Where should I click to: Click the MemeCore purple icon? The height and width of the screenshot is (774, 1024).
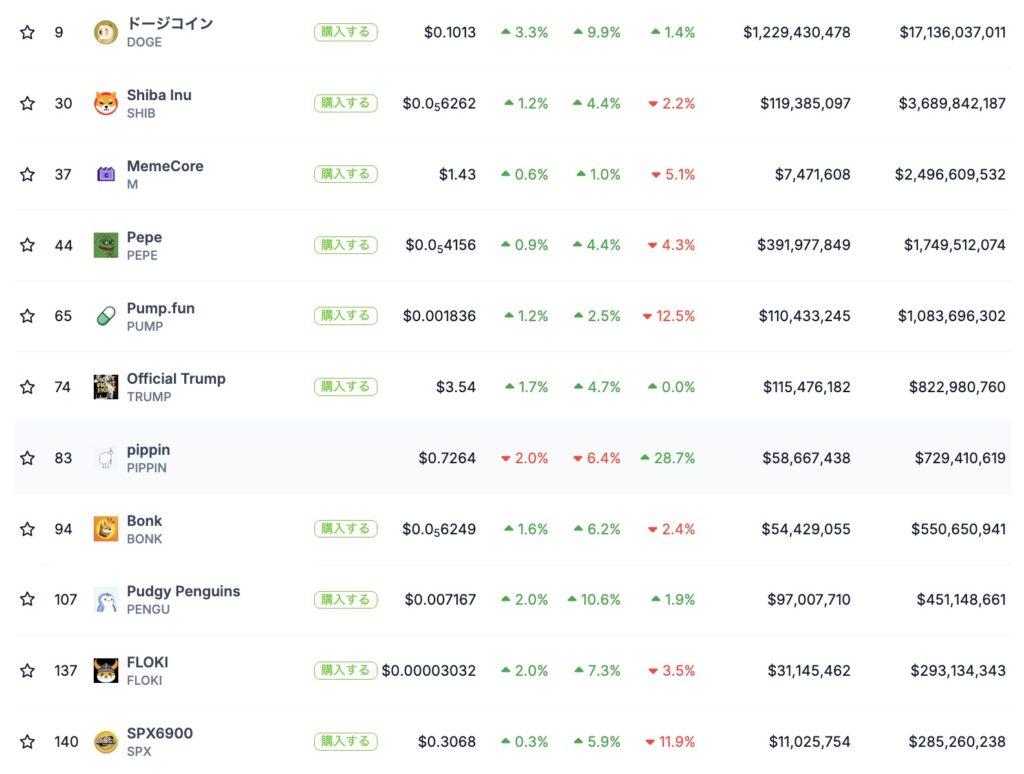pyautogui.click(x=105, y=174)
